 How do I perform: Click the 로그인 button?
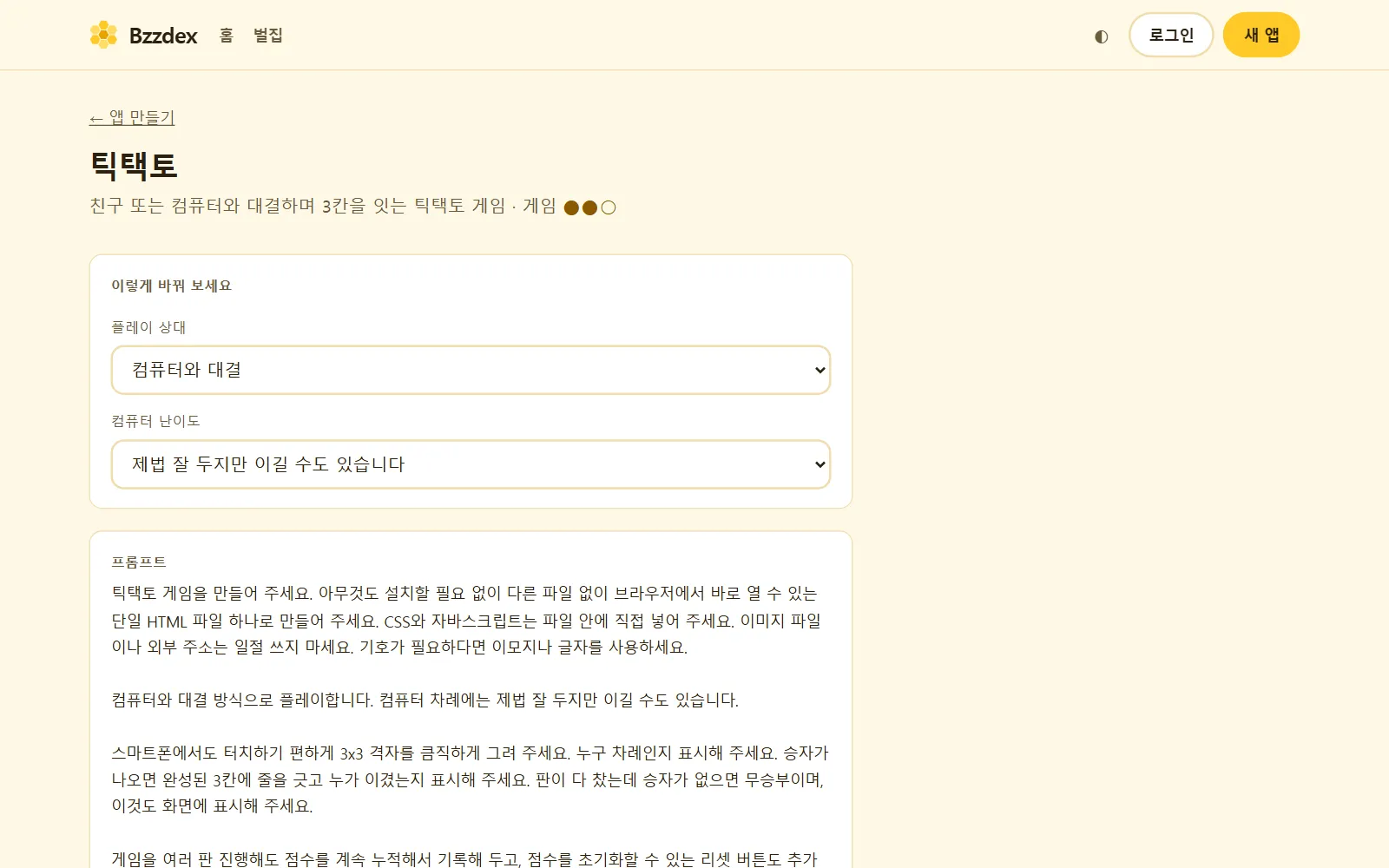[1171, 35]
